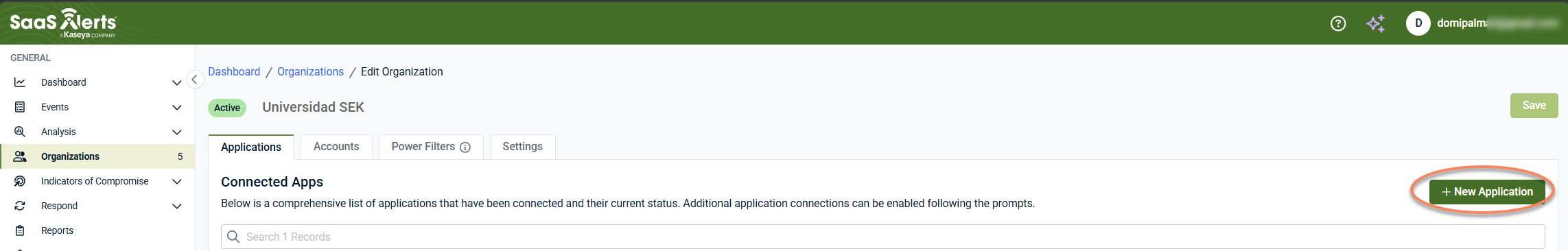Click the Search Records input field
The width and height of the screenshot is (1568, 251).
(882, 237)
